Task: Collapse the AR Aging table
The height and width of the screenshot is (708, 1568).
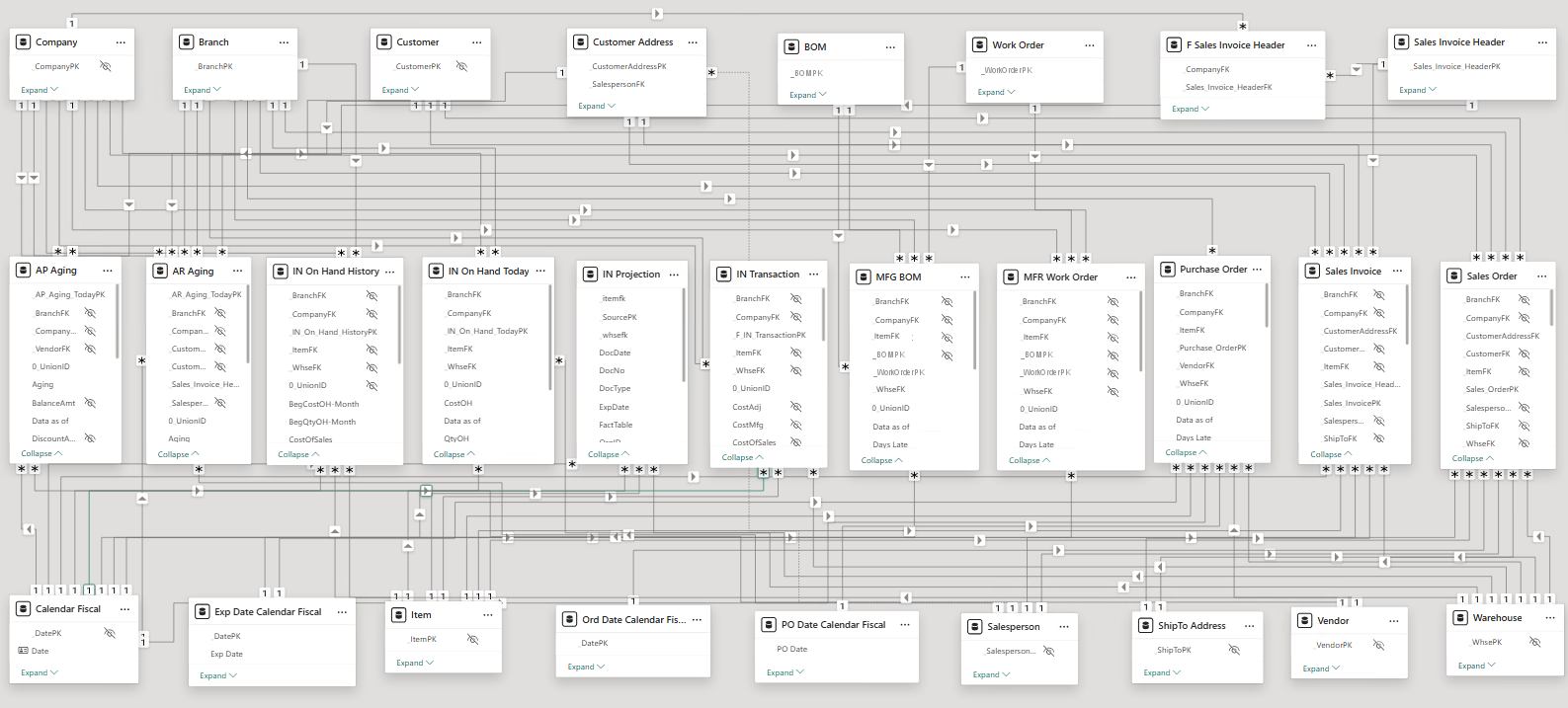Action: click(x=178, y=454)
